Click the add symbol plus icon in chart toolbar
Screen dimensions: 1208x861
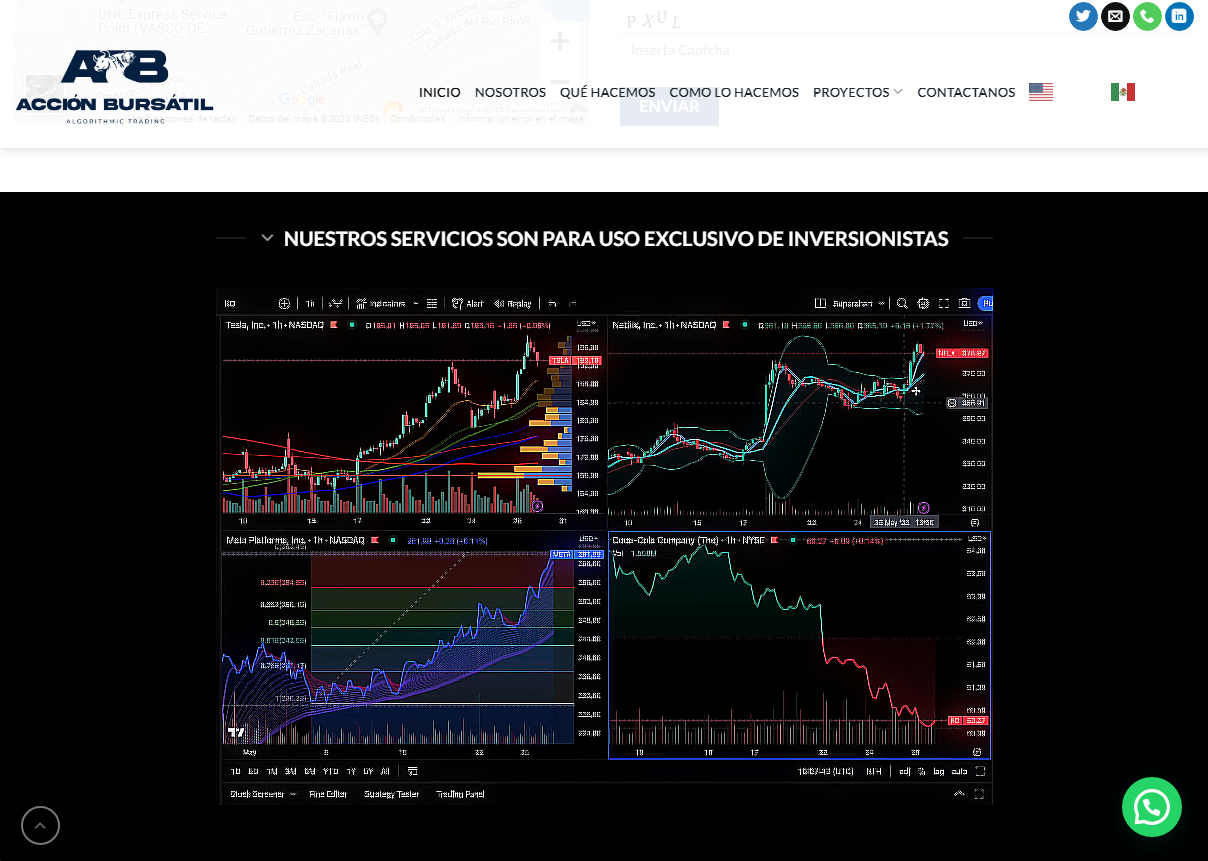(284, 304)
